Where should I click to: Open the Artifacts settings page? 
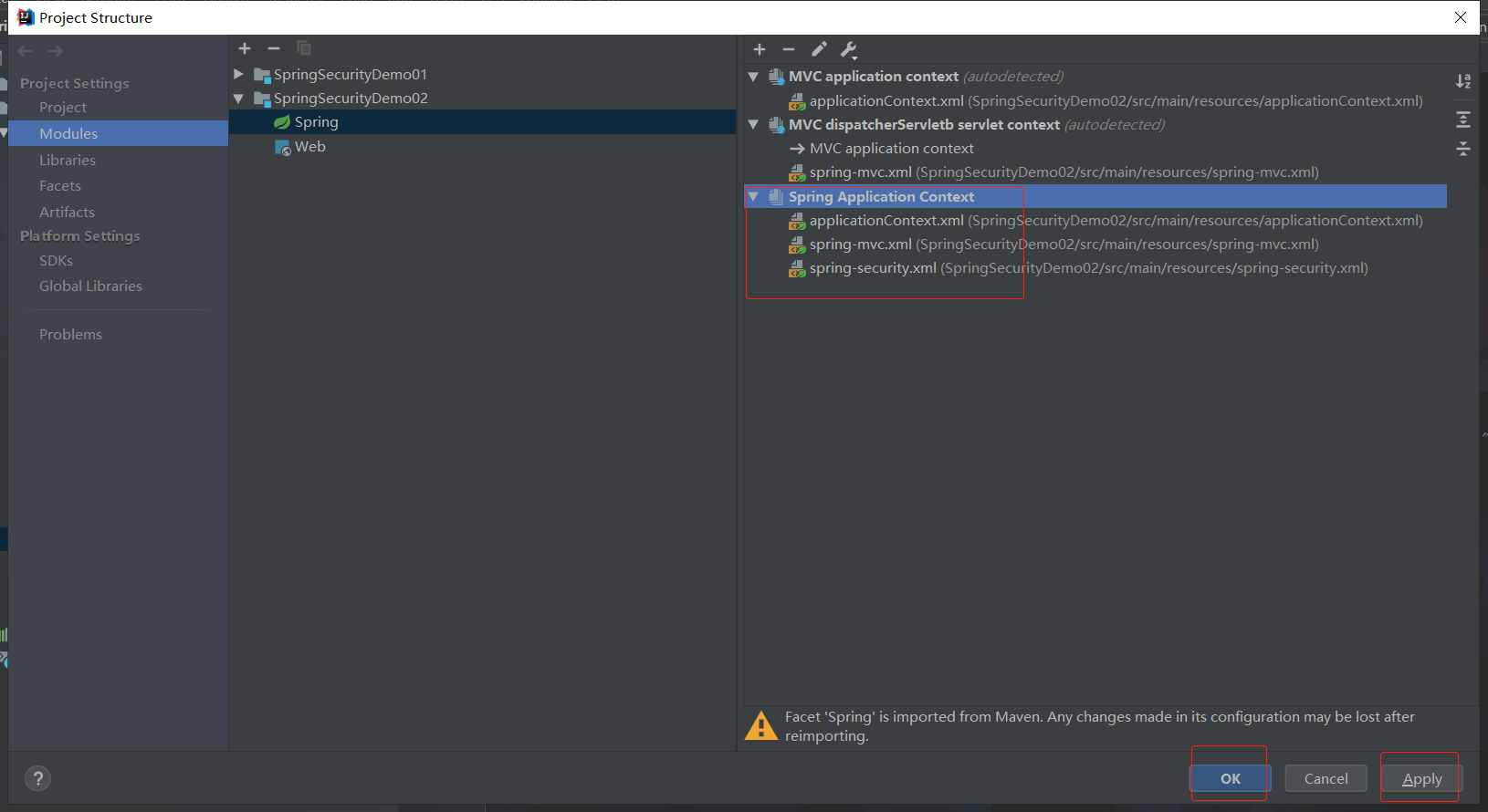point(67,213)
